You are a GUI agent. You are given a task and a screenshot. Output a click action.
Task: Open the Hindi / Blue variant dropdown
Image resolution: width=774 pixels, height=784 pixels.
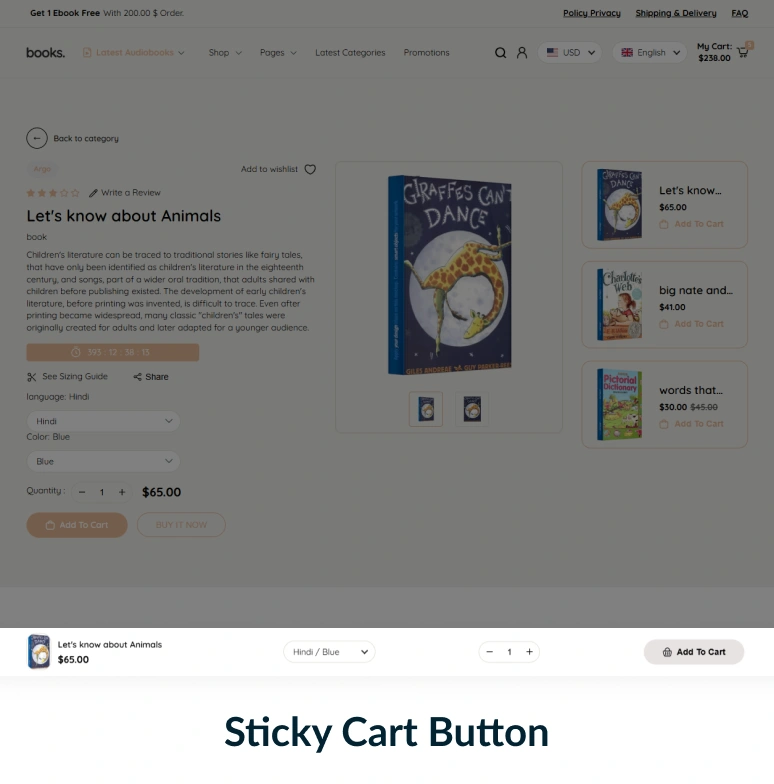(x=329, y=652)
